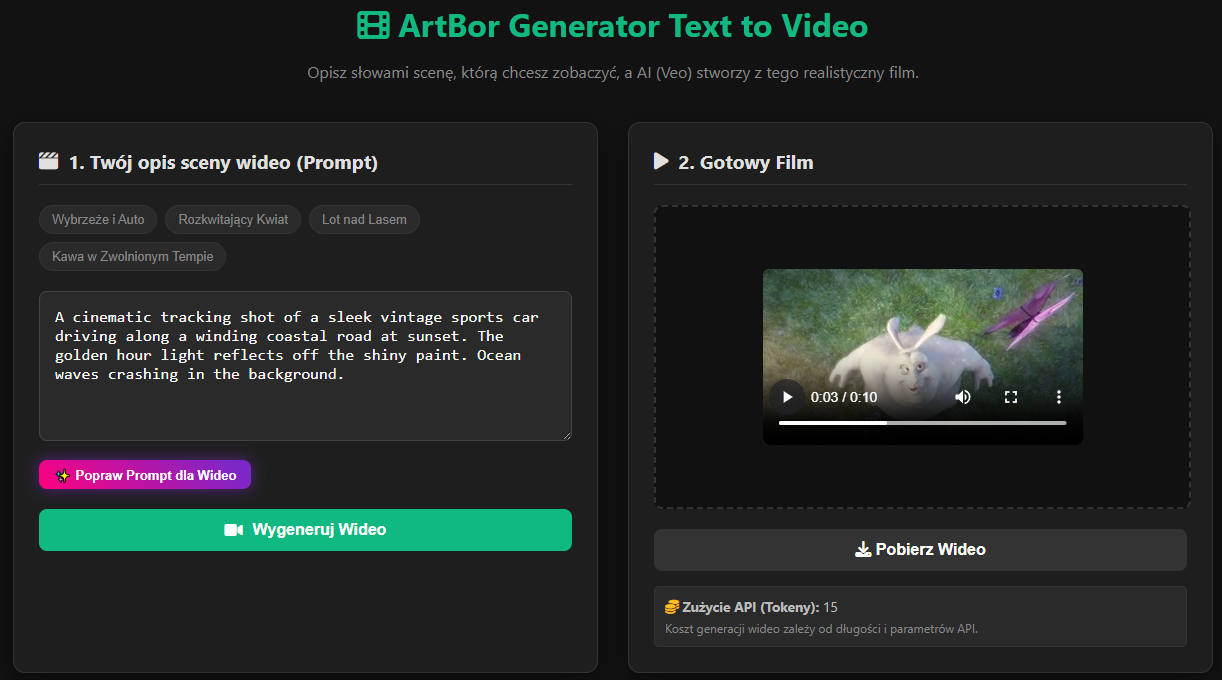Pick the Lot nad Lasem preset
Screen dimensions: 1222x680
364,219
